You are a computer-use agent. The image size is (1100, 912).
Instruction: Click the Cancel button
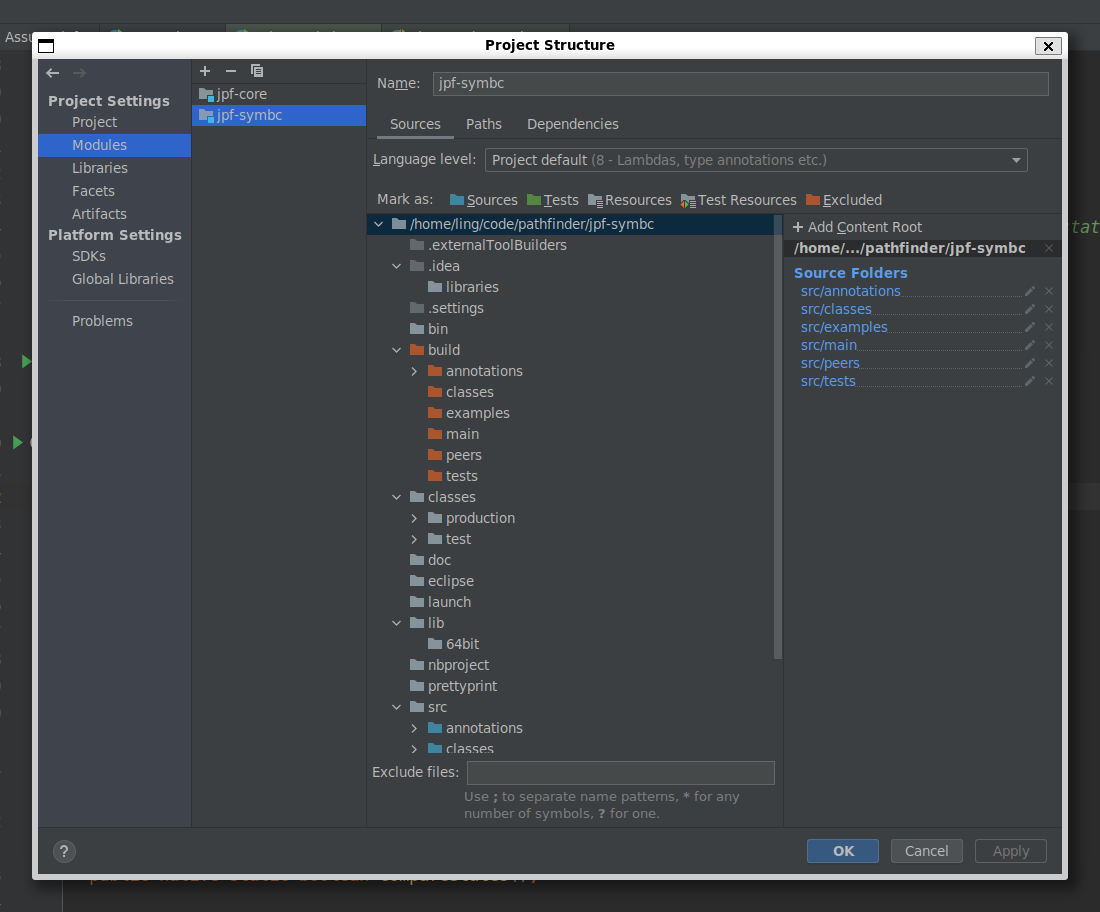(x=926, y=851)
